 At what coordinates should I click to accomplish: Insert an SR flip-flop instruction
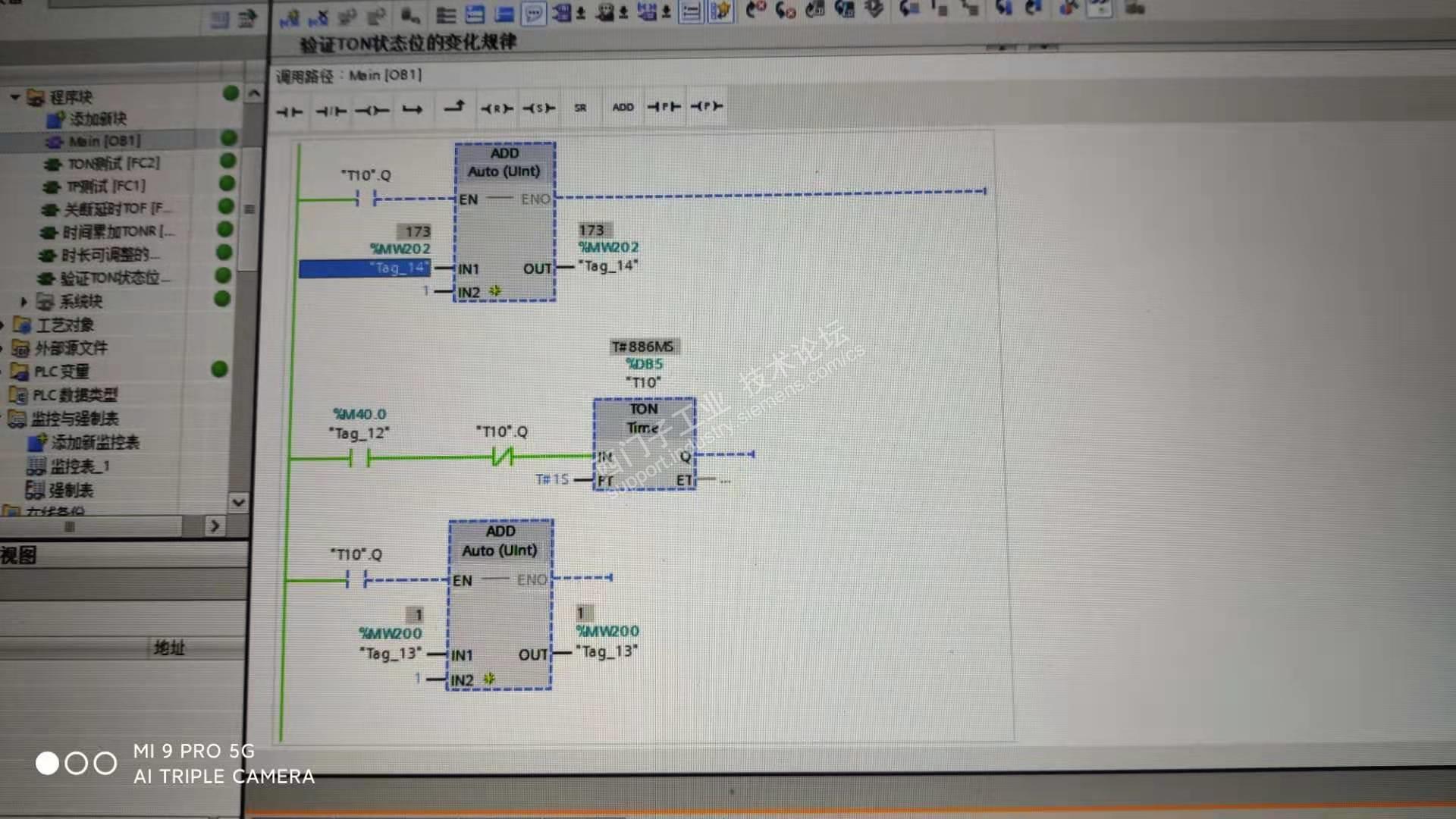(x=580, y=108)
